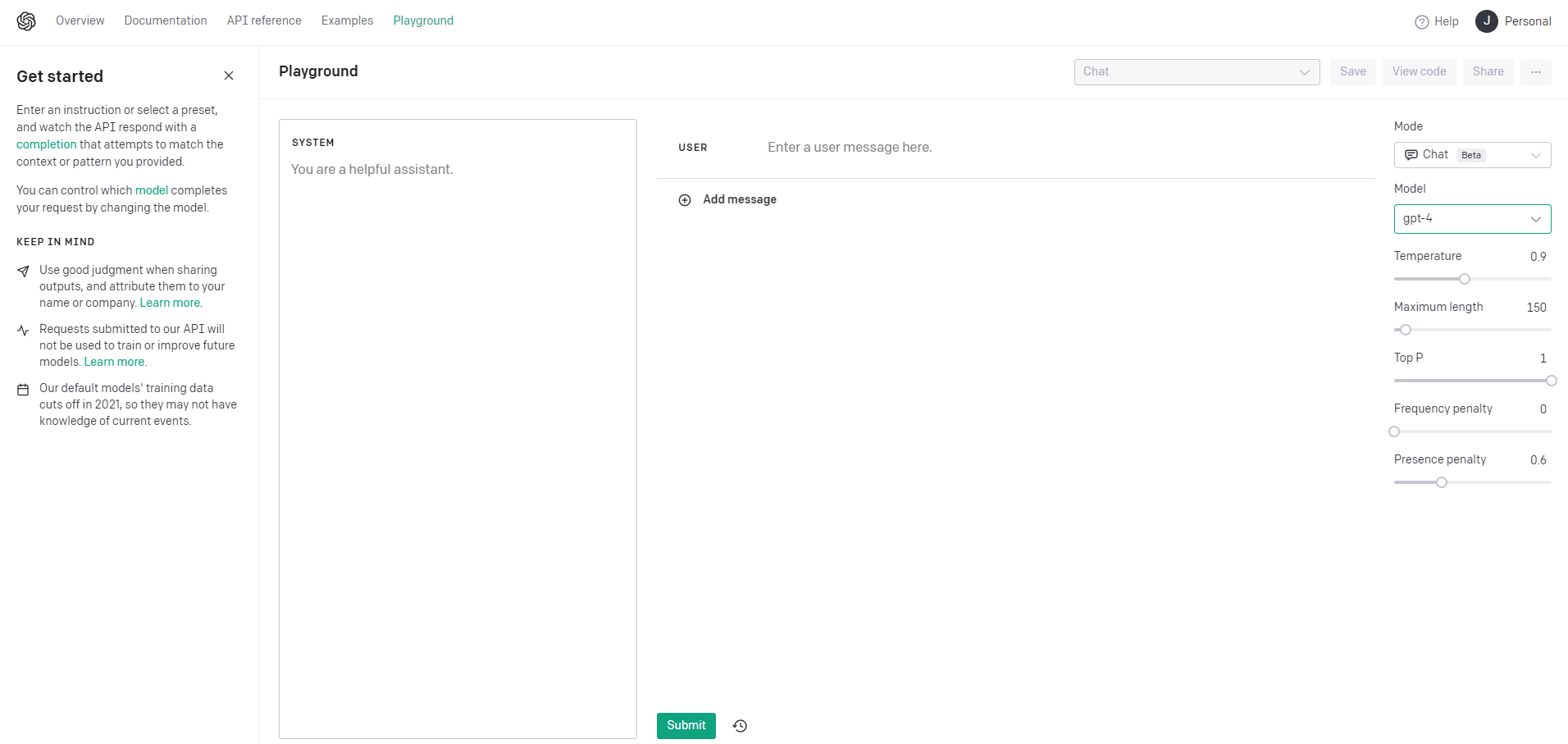Submit the chat message
This screenshot has height=744, width=1568.
pos(686,725)
